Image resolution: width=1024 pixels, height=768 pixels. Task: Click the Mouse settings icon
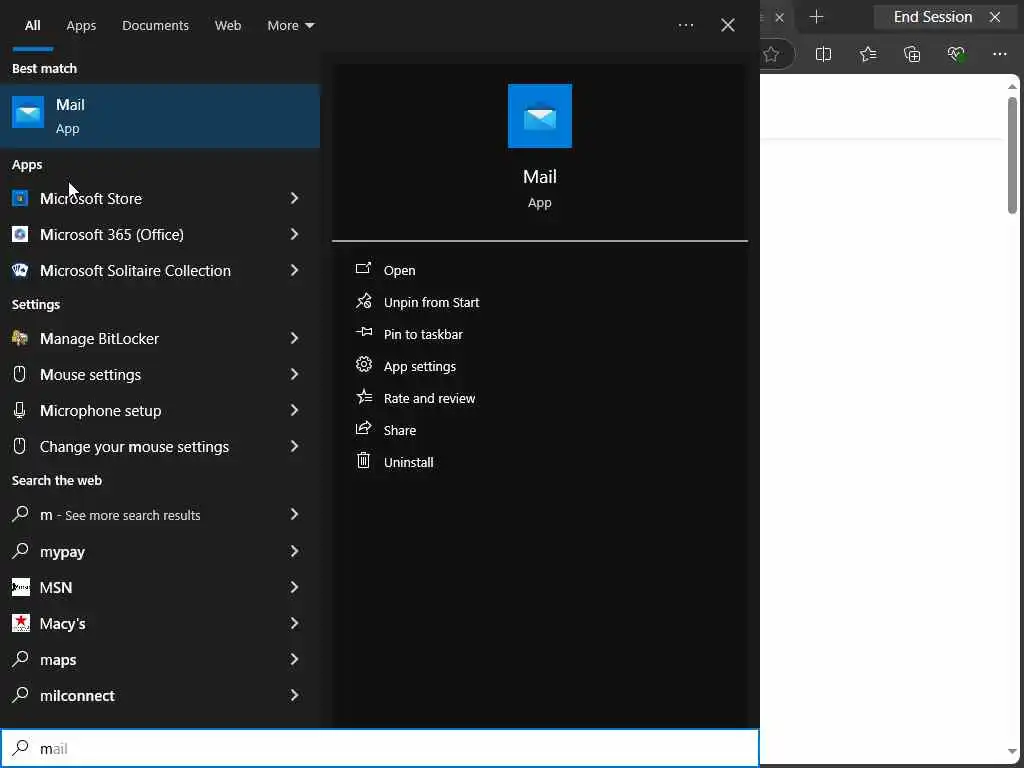tap(20, 374)
